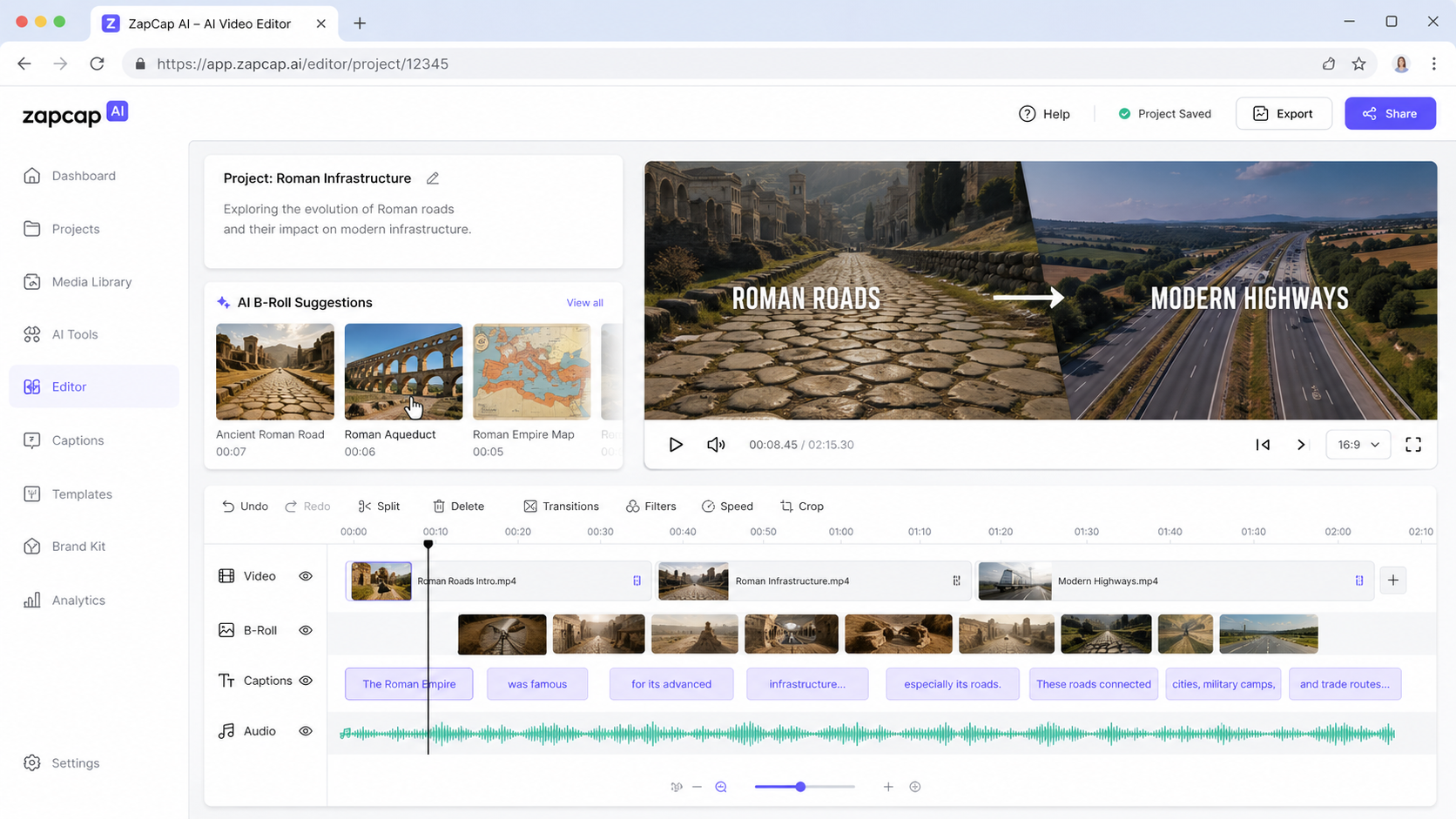Open the Filters tool
This screenshot has height=819, width=1456.
tap(650, 507)
